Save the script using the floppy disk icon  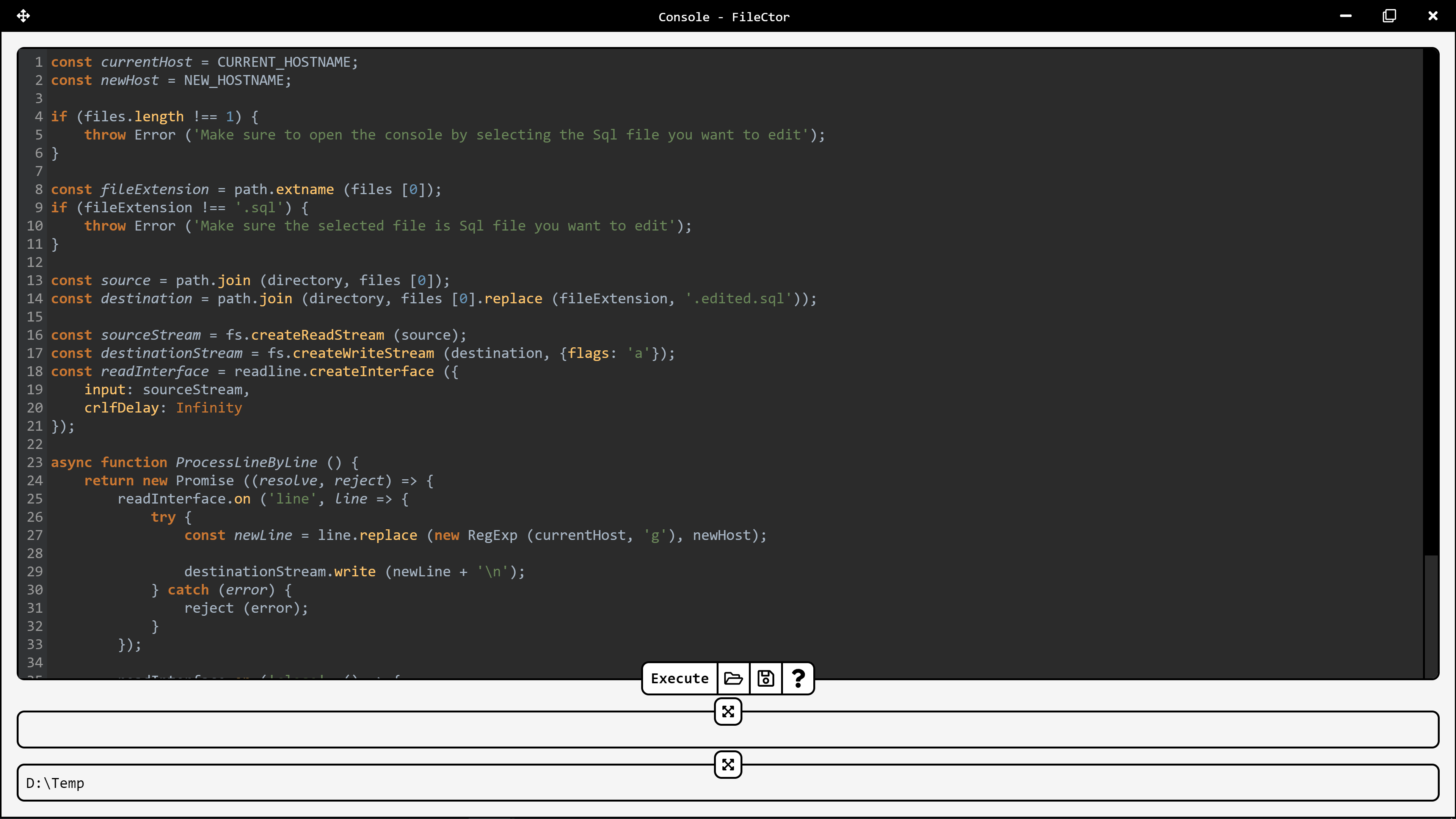765,678
